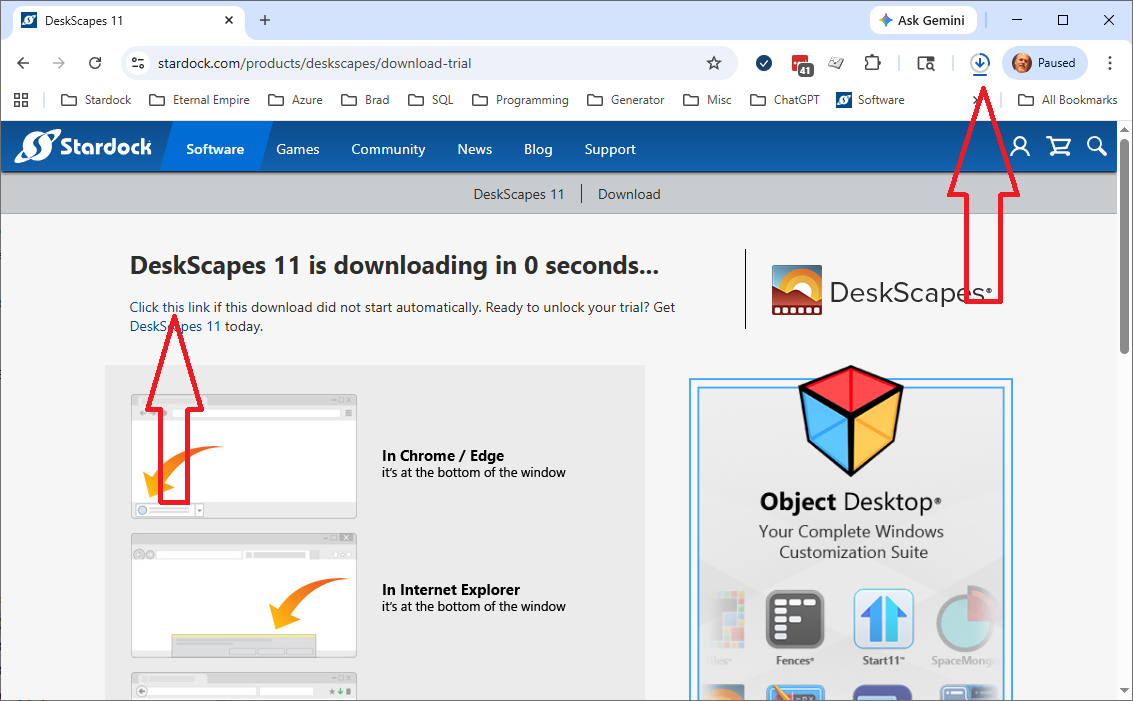The width and height of the screenshot is (1133, 701).
Task: Open the Chrome apps grid icon
Action: [21, 100]
